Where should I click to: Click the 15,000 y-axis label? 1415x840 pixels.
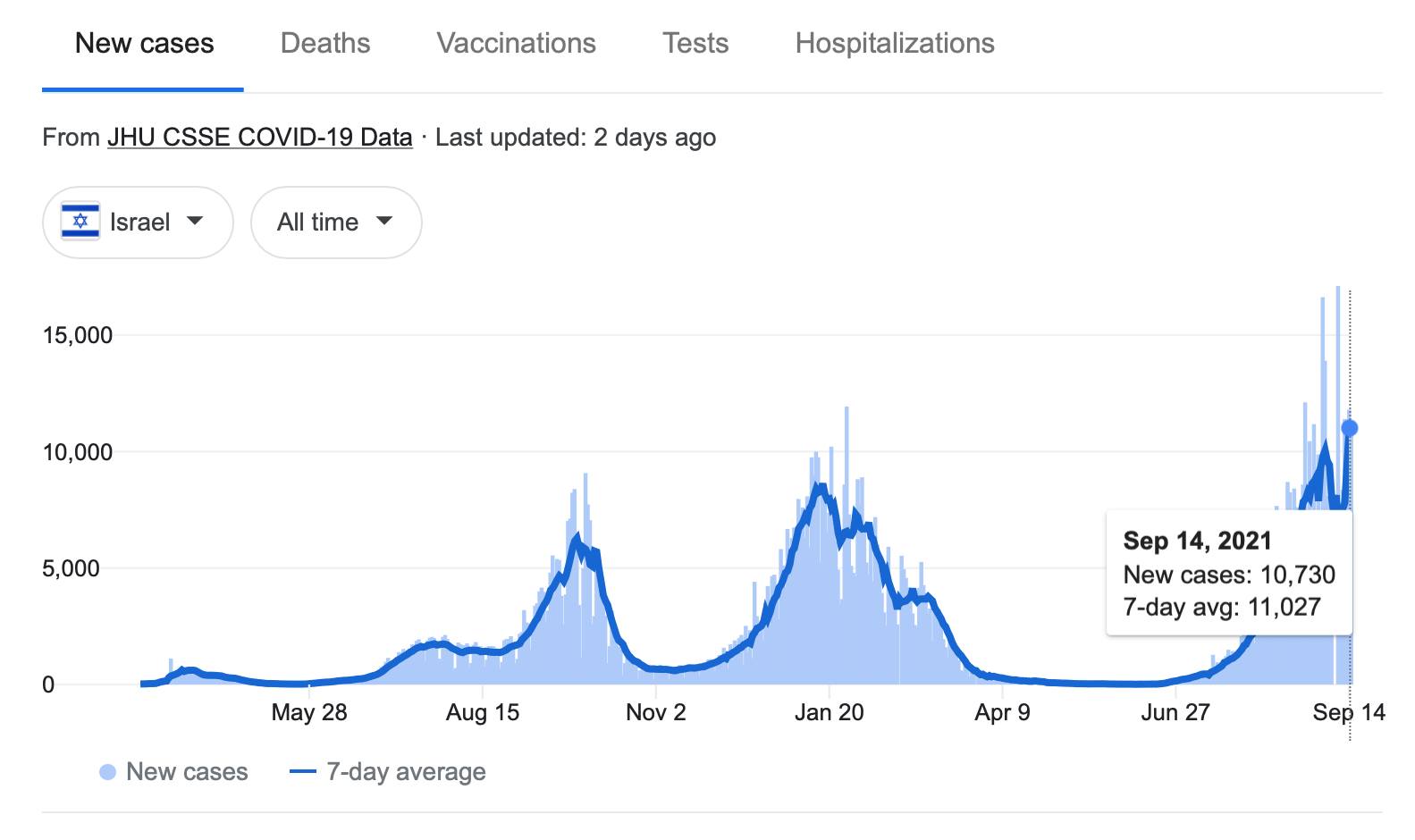click(78, 335)
